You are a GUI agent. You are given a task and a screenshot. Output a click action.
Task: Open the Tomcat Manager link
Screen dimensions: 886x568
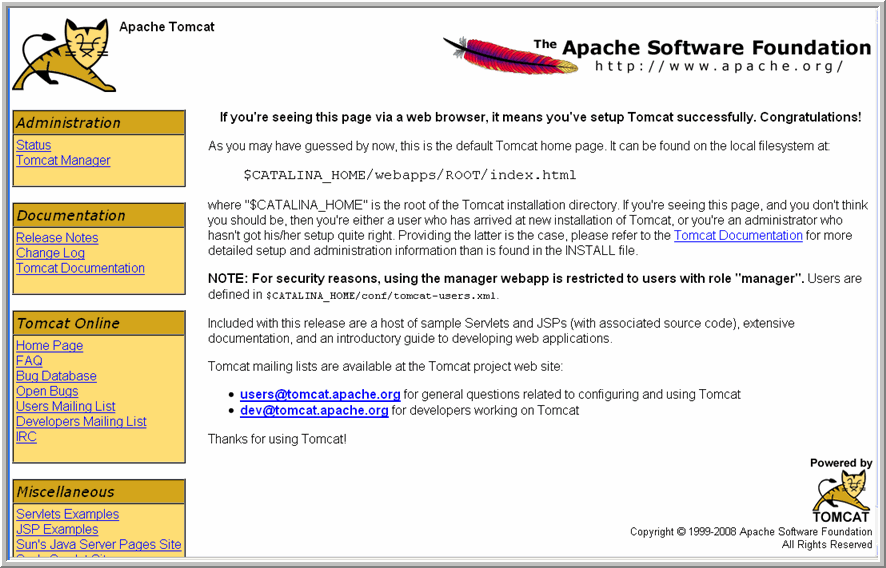point(63,160)
